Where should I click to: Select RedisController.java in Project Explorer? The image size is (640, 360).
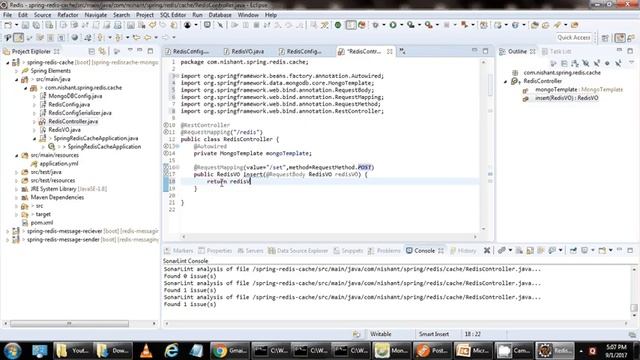[x=73, y=121]
